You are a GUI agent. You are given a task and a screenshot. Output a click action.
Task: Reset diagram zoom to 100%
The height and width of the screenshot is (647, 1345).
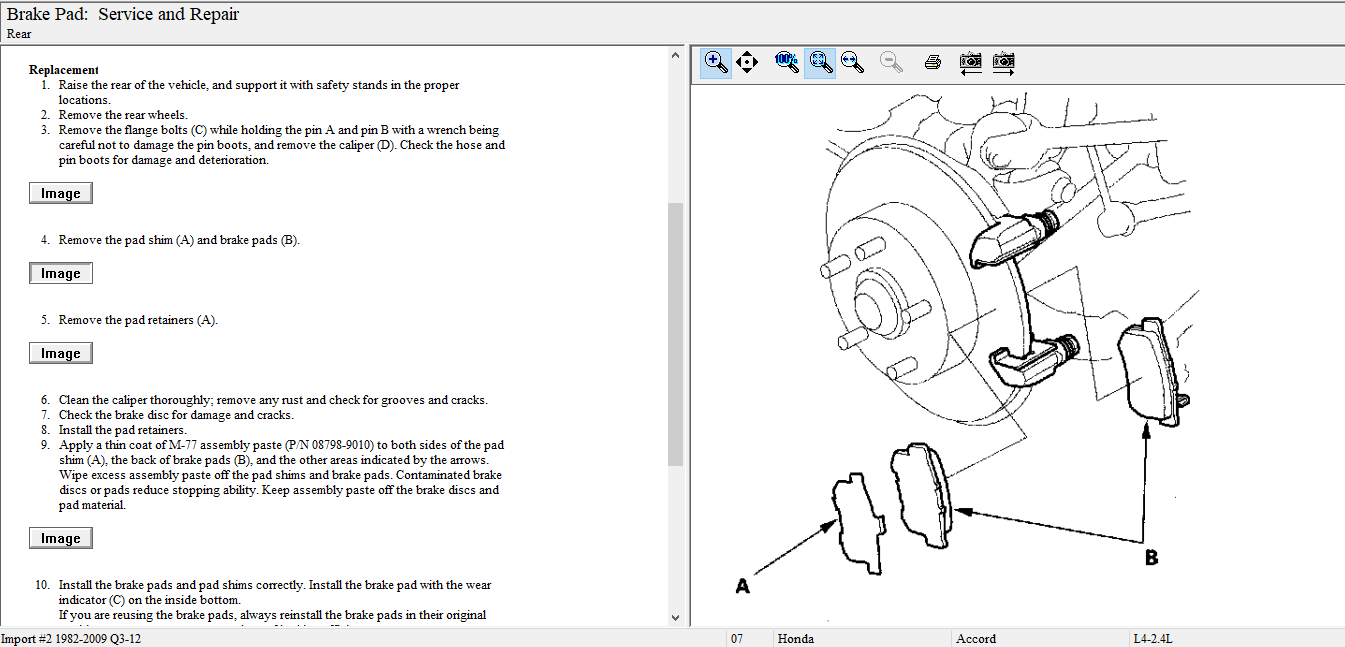point(787,62)
